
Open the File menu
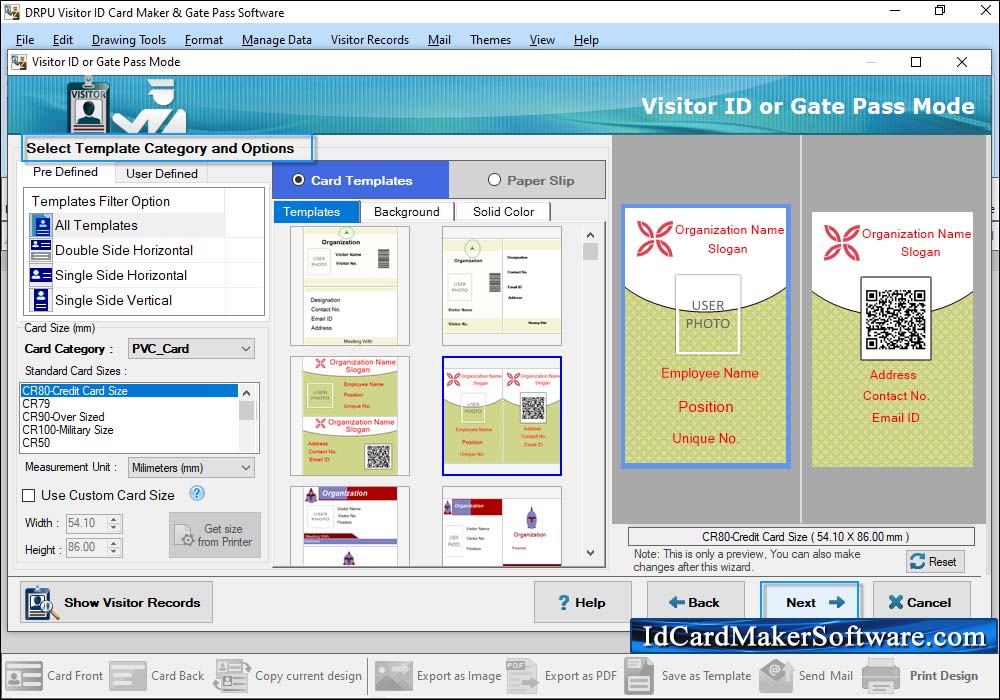[x=25, y=40]
